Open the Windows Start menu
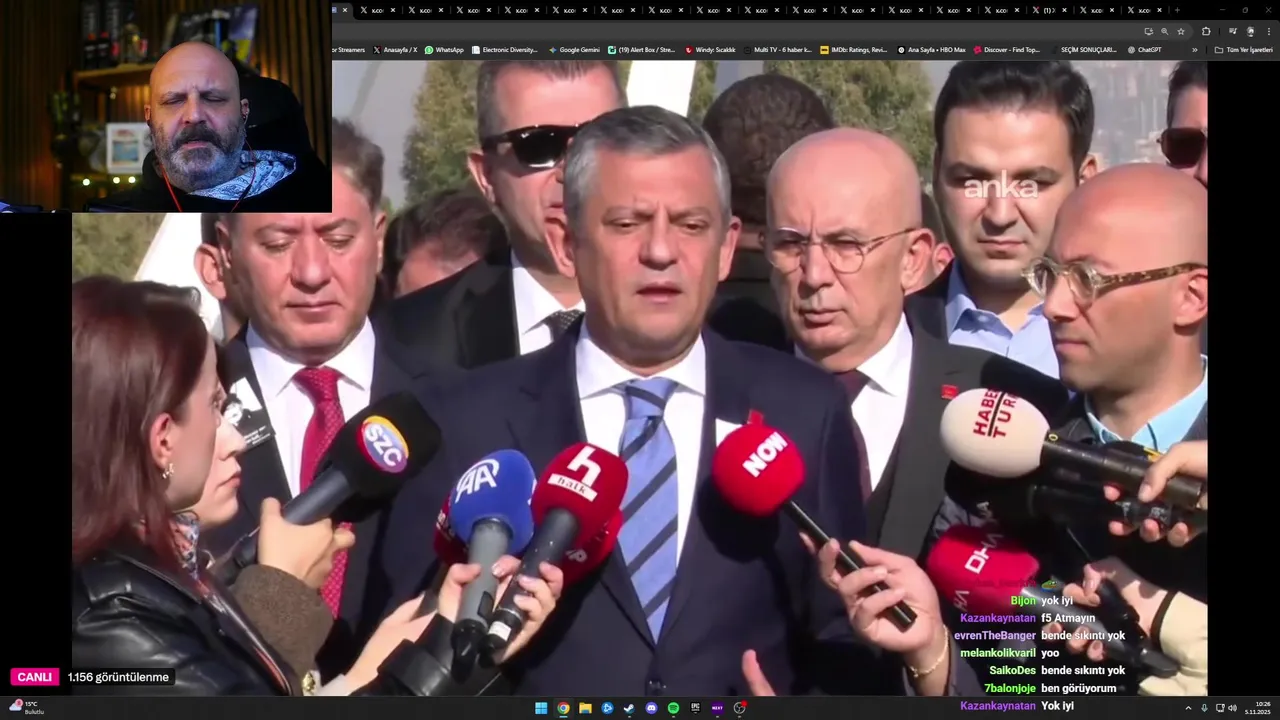The width and height of the screenshot is (1280, 720). coord(541,708)
